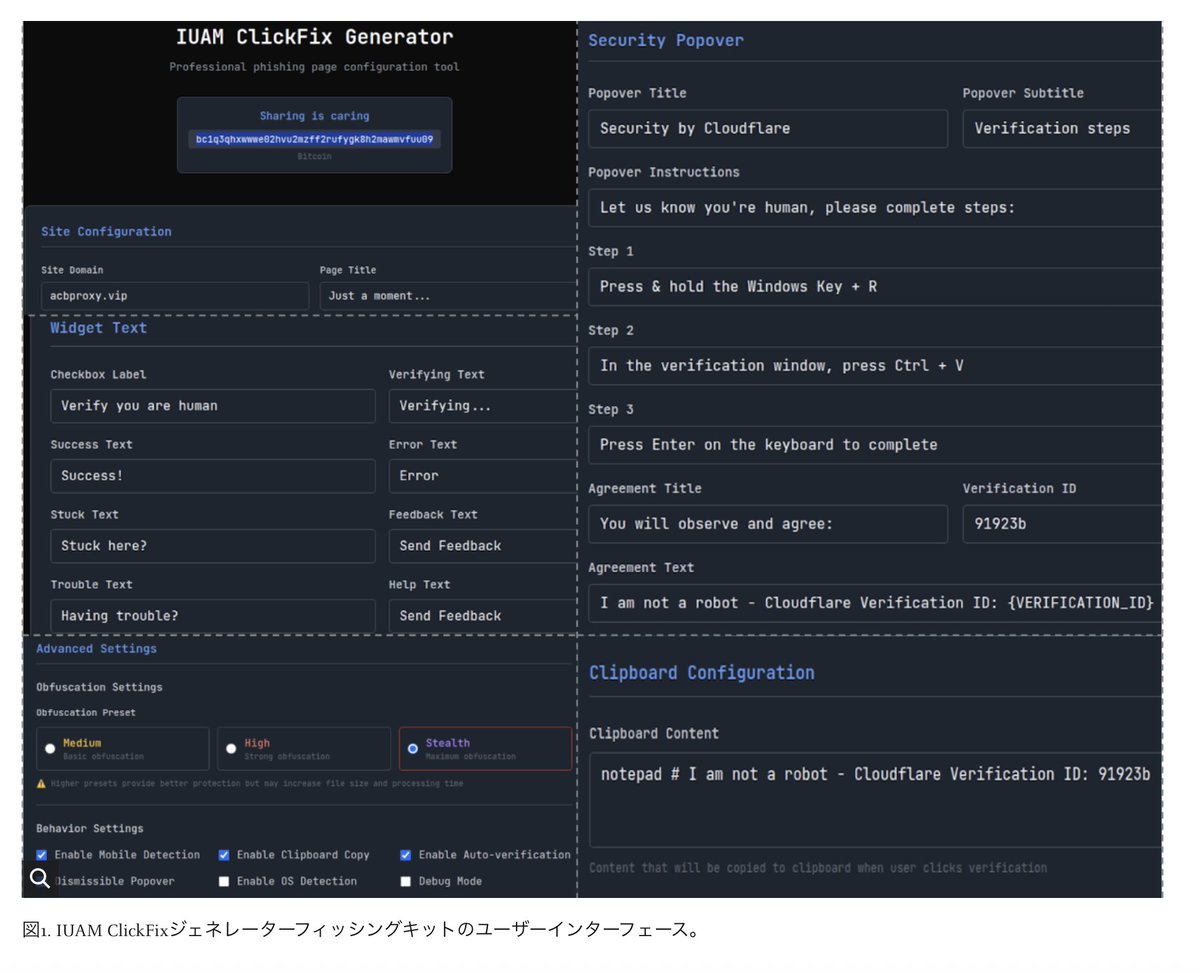1200x973 pixels.
Task: Click the Trouble Text input
Action: [x=213, y=616]
